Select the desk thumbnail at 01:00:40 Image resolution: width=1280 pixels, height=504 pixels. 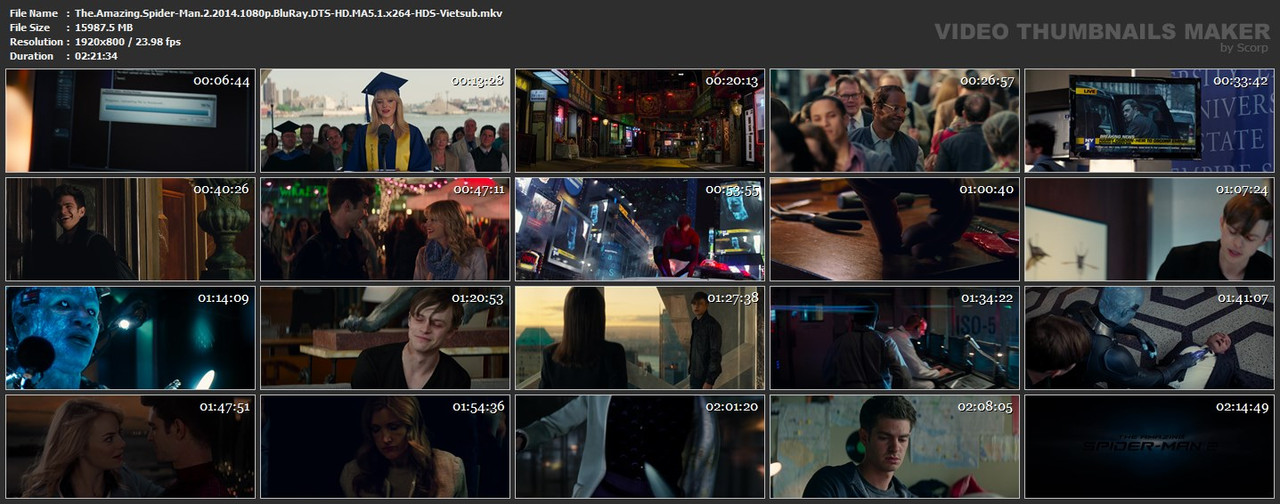tap(895, 230)
